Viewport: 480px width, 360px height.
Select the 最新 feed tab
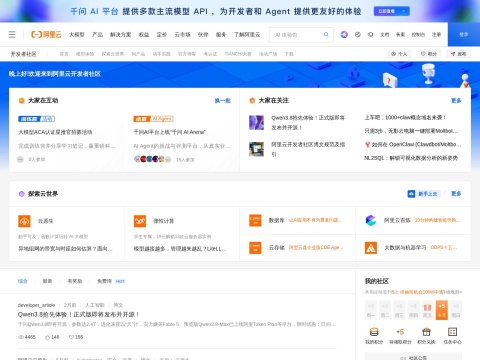pyautogui.click(x=47, y=281)
